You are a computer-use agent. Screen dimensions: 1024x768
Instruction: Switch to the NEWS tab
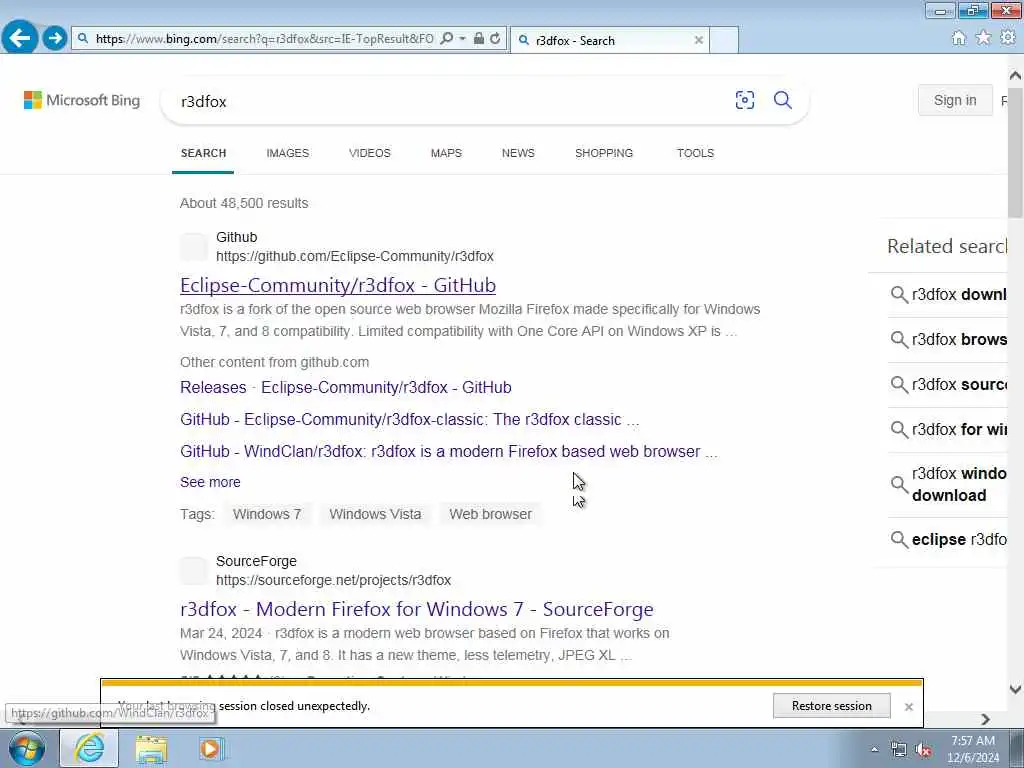[518, 153]
